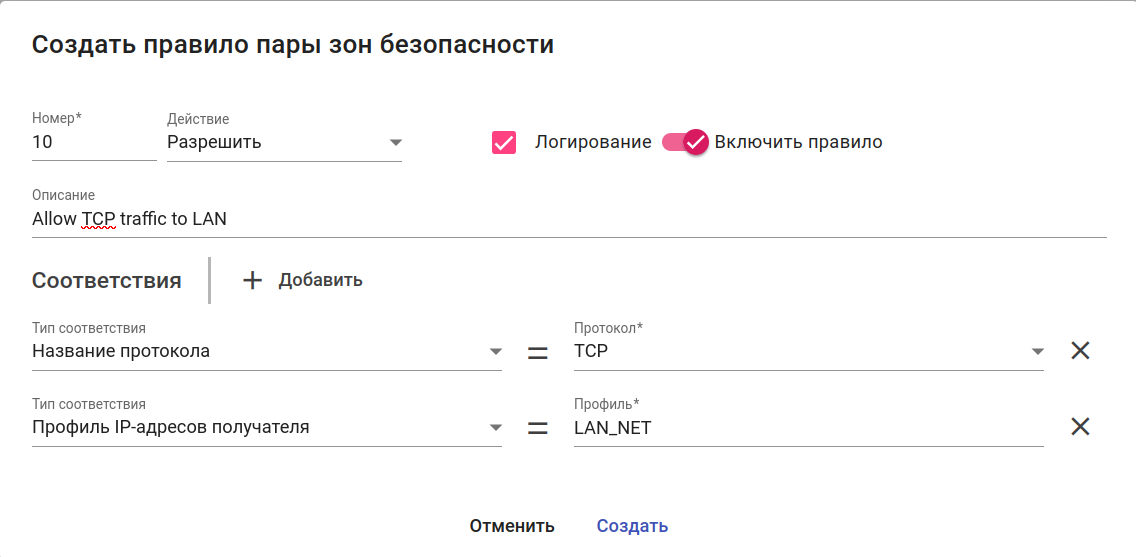Click arrow beside Название протокола
The height and width of the screenshot is (557, 1136).
(495, 351)
